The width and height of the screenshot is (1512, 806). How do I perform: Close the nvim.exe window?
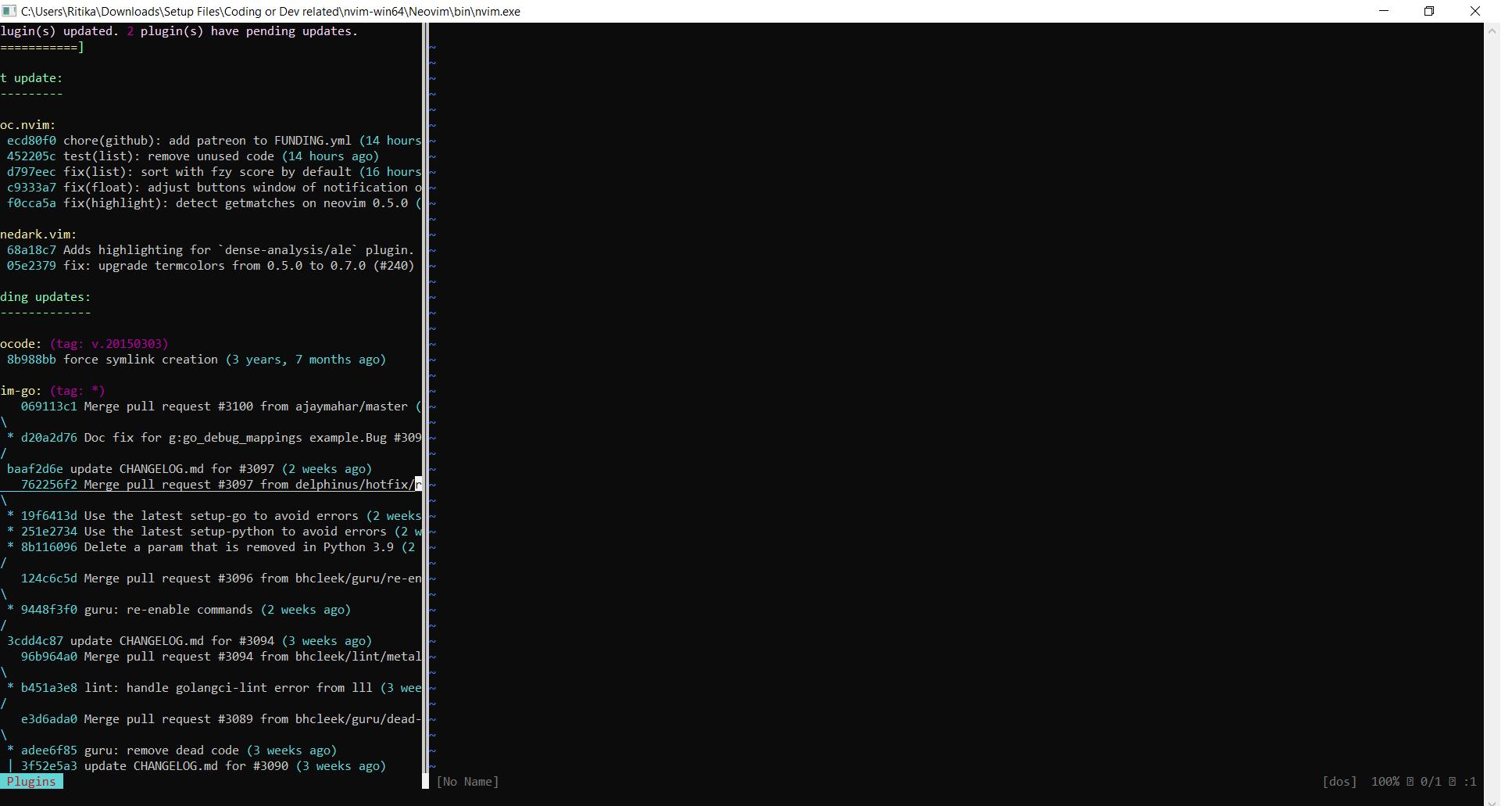pos(1474,11)
